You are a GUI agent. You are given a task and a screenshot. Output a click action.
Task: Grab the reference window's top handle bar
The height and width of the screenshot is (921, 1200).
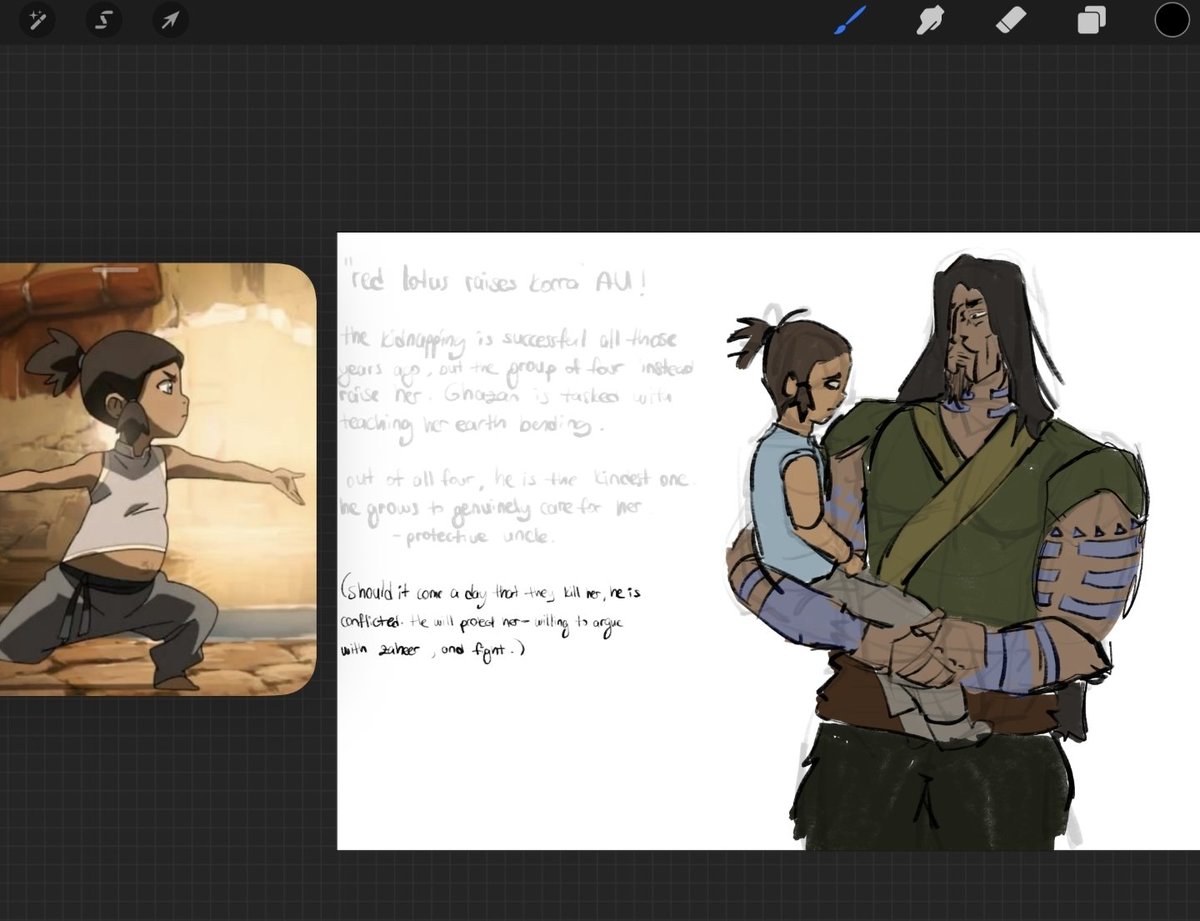click(116, 269)
